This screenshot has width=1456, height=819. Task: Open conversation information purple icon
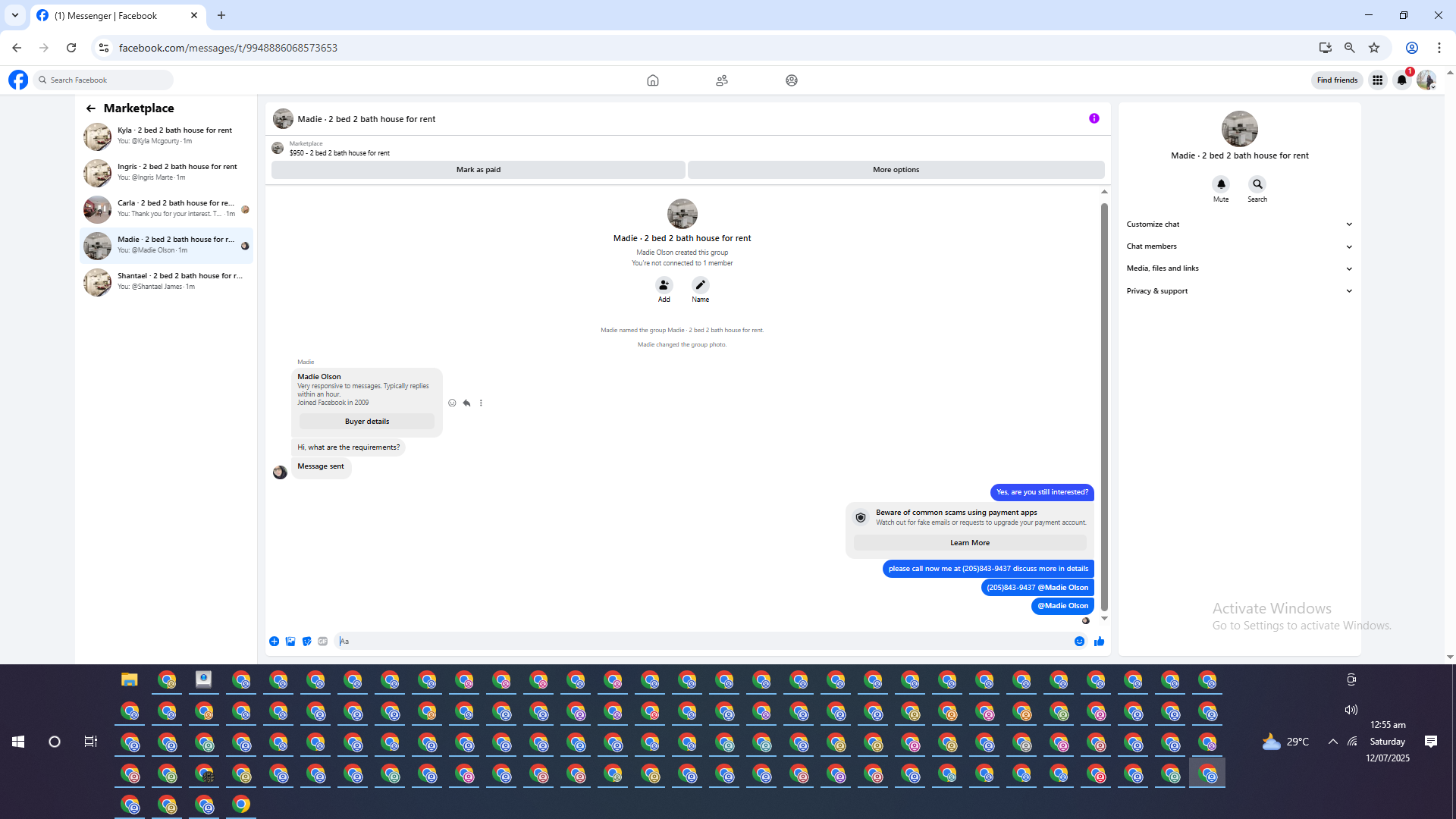click(x=1094, y=118)
